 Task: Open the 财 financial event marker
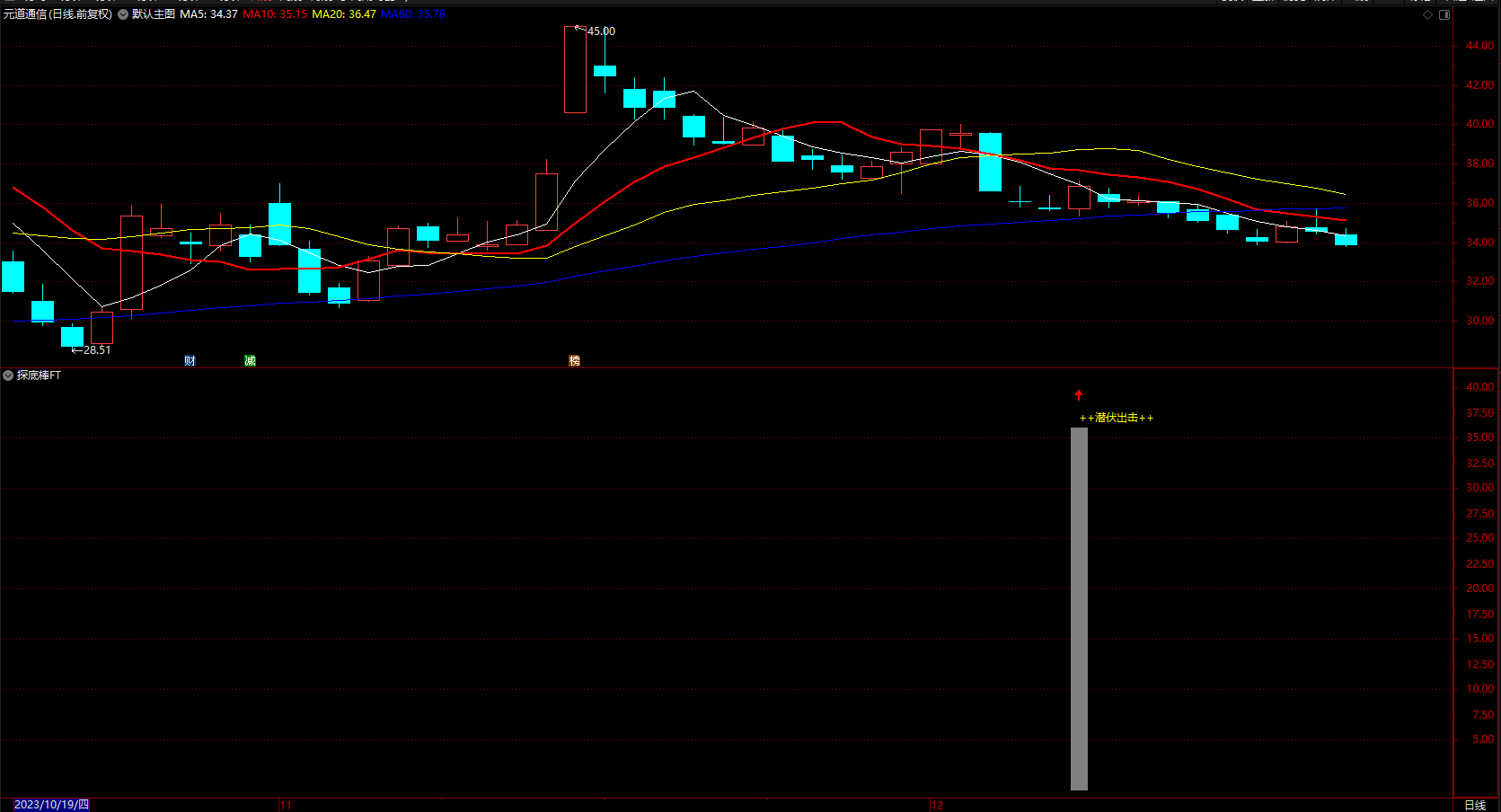[x=190, y=360]
